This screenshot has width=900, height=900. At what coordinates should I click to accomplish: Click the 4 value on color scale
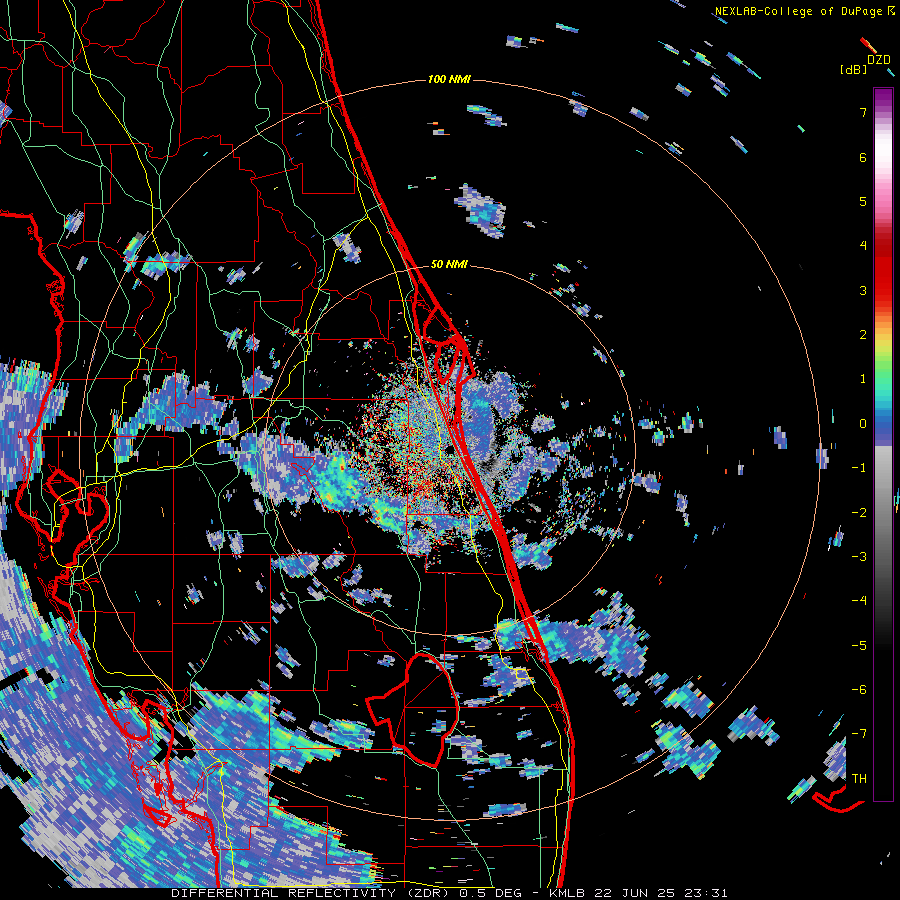point(863,246)
